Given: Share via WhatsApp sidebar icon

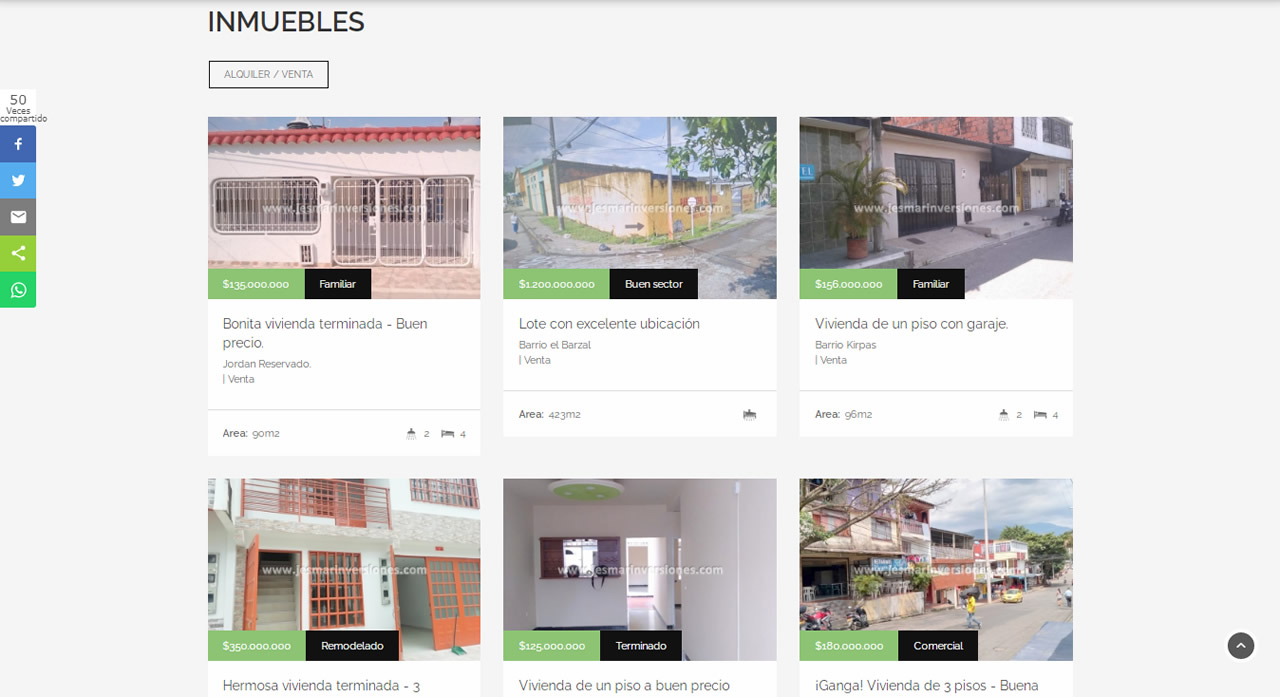Looking at the screenshot, I should (x=18, y=290).
